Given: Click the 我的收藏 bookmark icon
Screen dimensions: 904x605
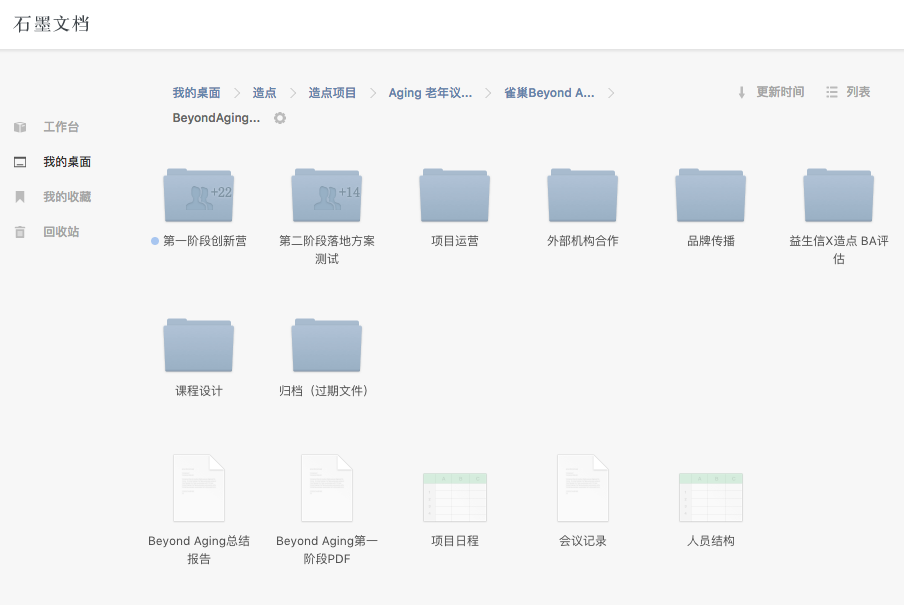Looking at the screenshot, I should pyautogui.click(x=20, y=197).
